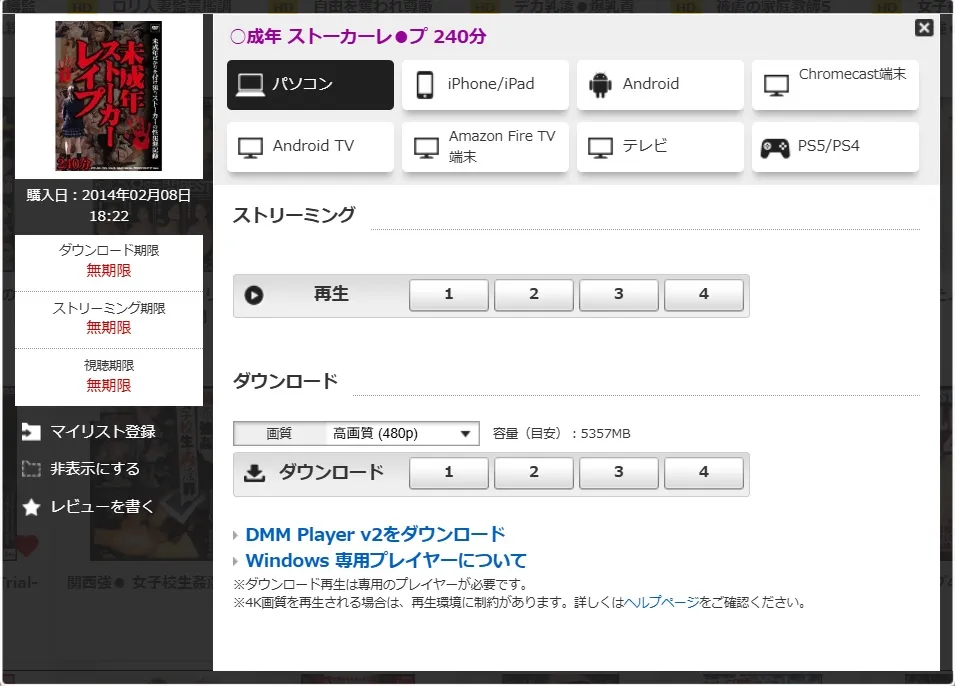Click the ストリーミング section heading
The height and width of the screenshot is (686, 955).
click(x=294, y=215)
